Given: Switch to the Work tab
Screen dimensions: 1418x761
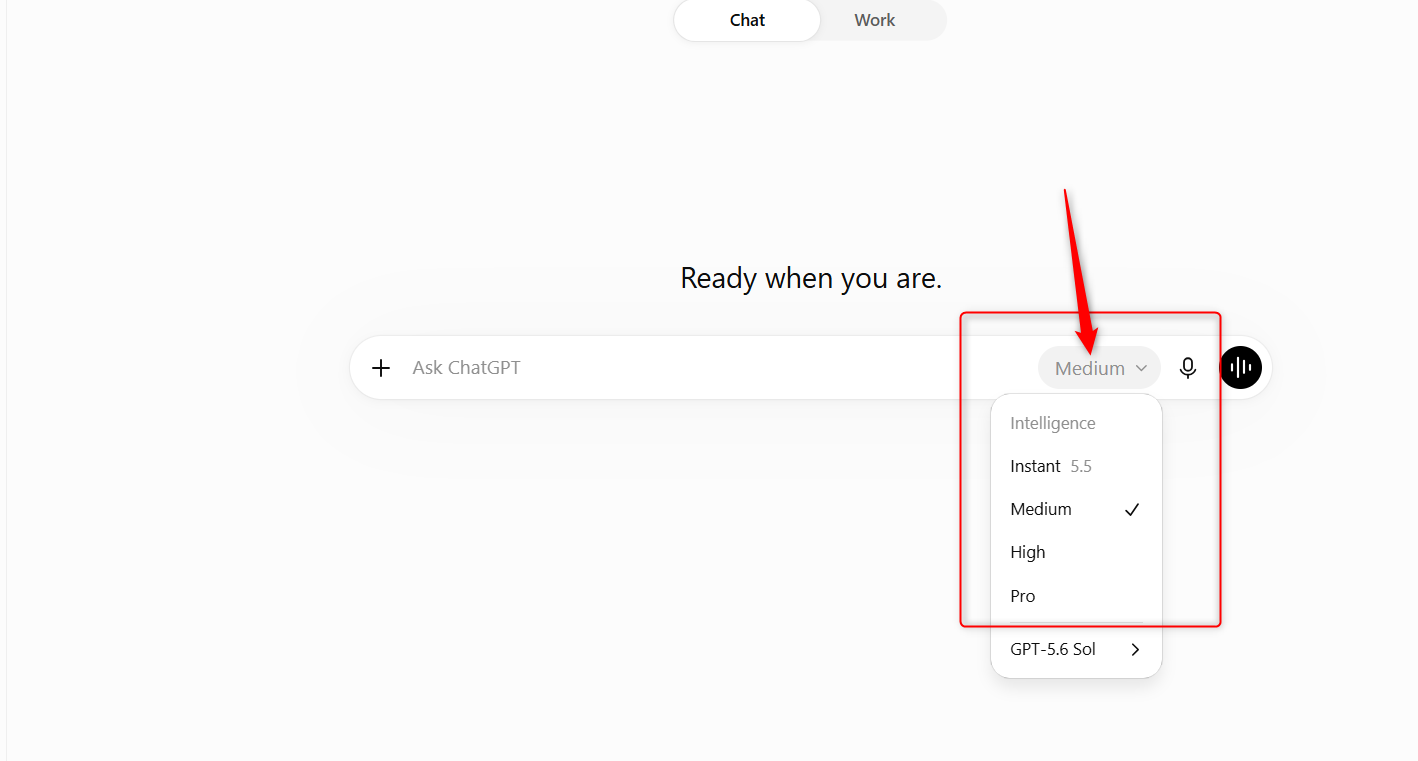Looking at the screenshot, I should (x=875, y=20).
